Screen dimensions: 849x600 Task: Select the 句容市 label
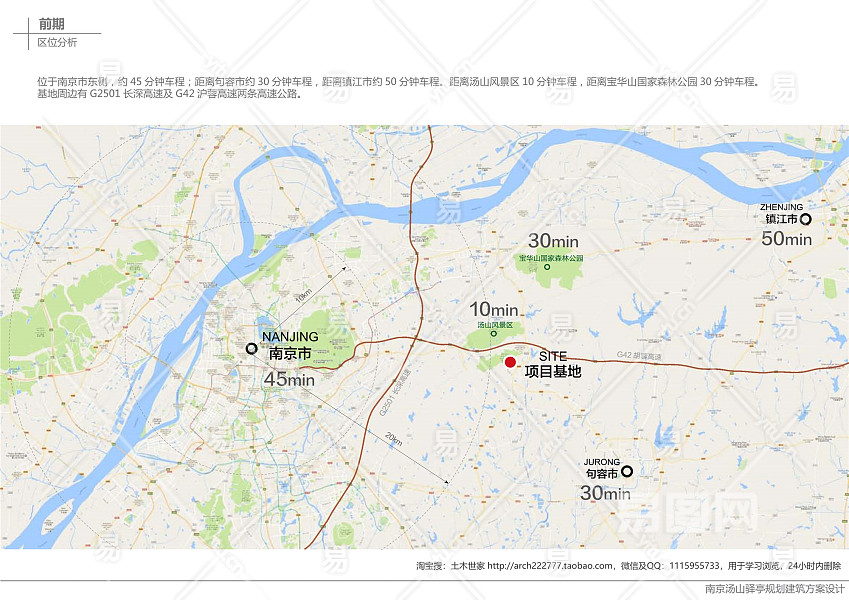click(x=602, y=474)
